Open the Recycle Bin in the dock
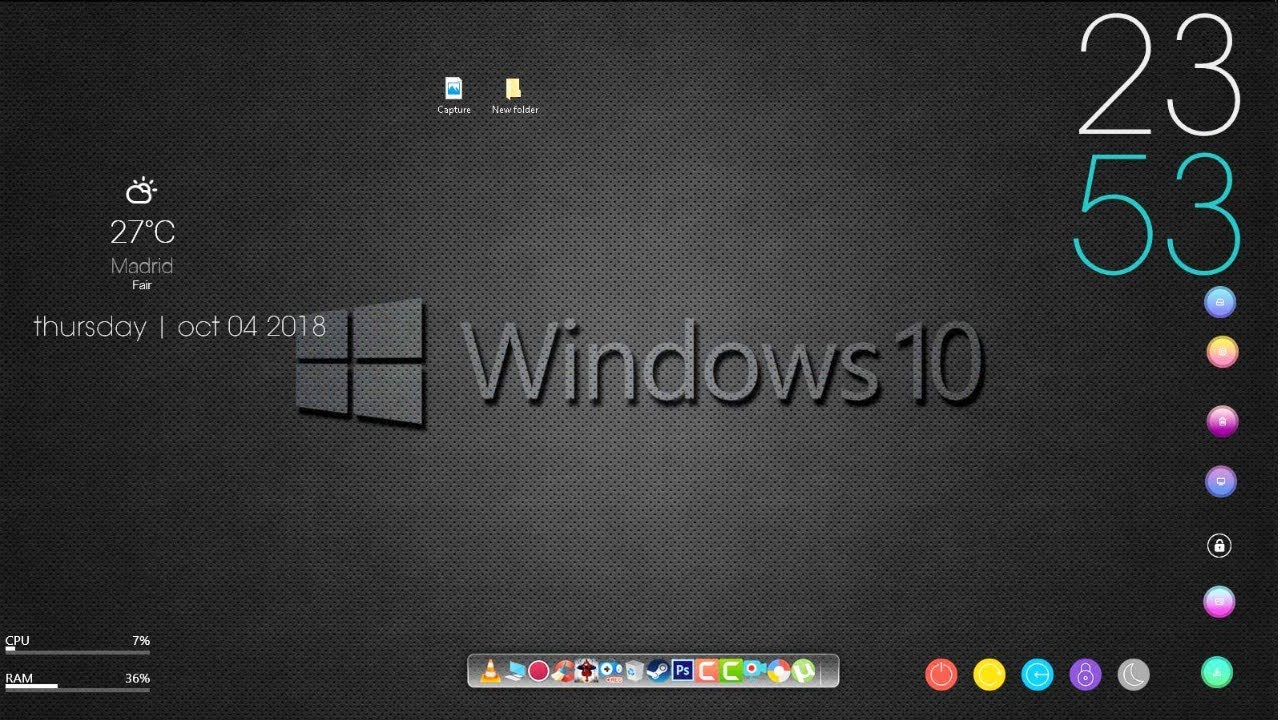This screenshot has height=720, width=1280. pos(634,671)
